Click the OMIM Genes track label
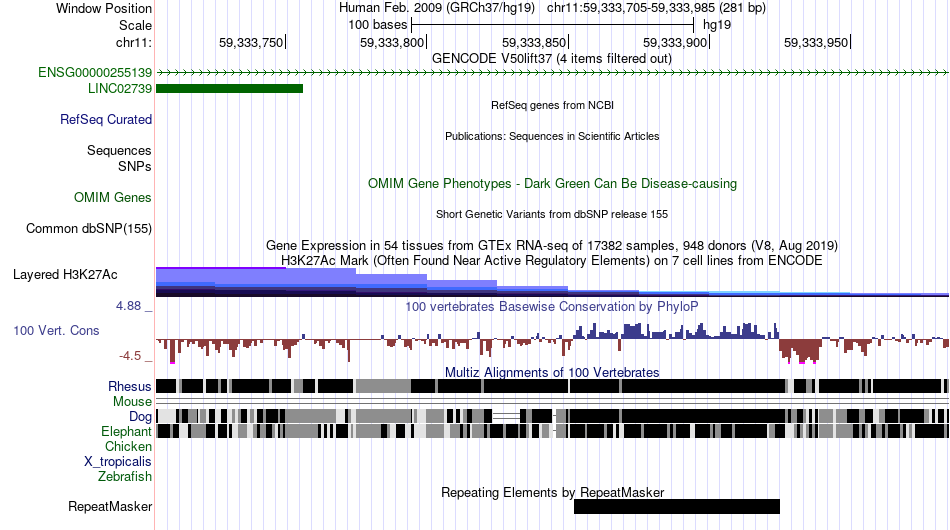 (x=113, y=197)
